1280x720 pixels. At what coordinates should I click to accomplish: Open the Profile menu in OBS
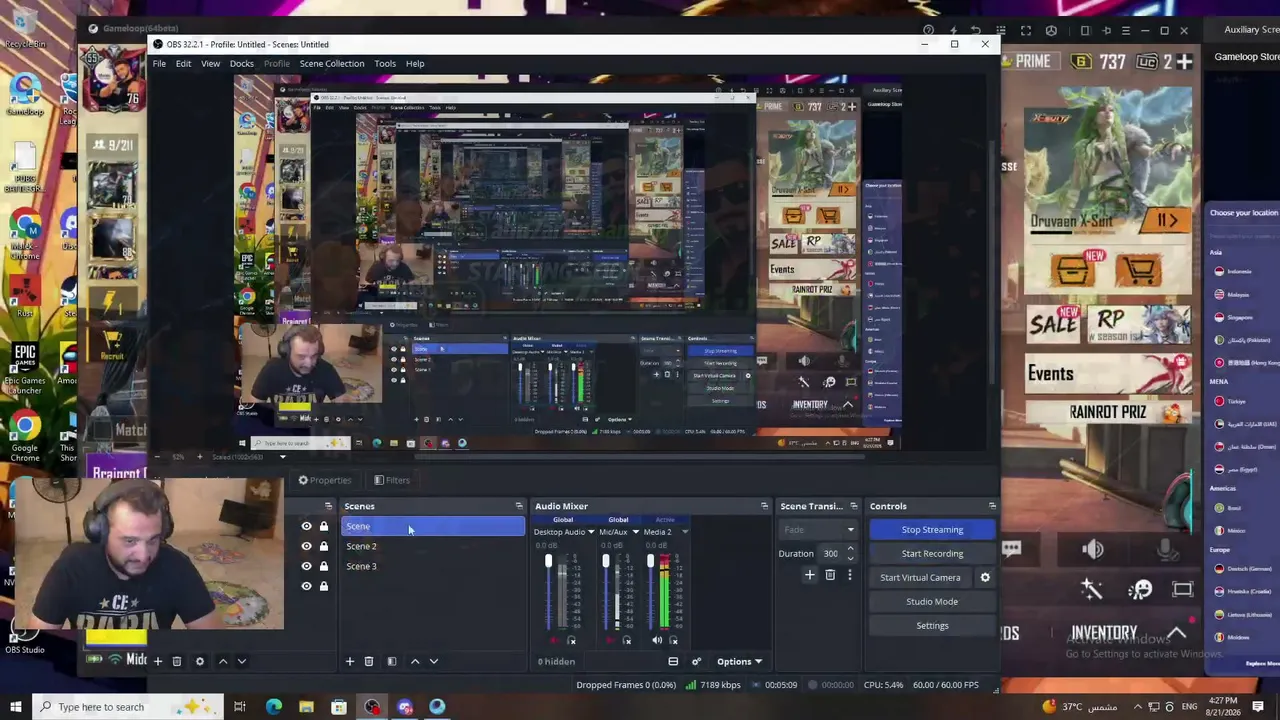point(277,64)
